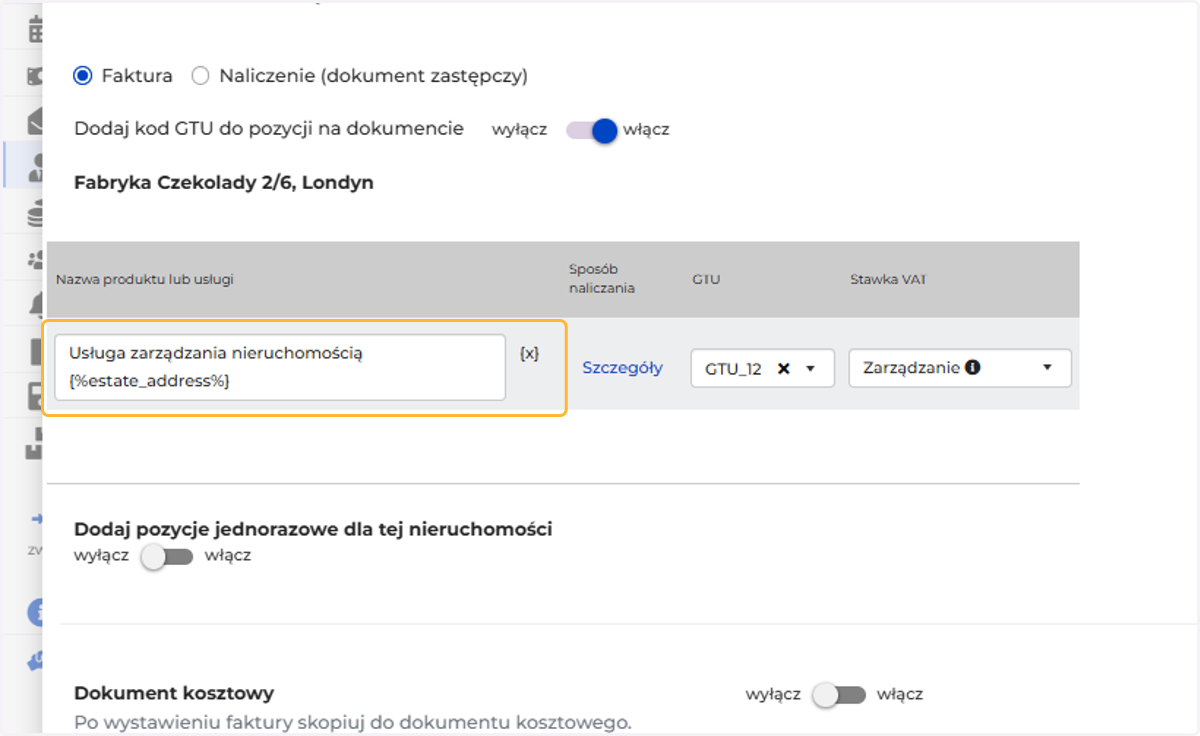Toggle the Dokument kosztowy switch

[839, 694]
